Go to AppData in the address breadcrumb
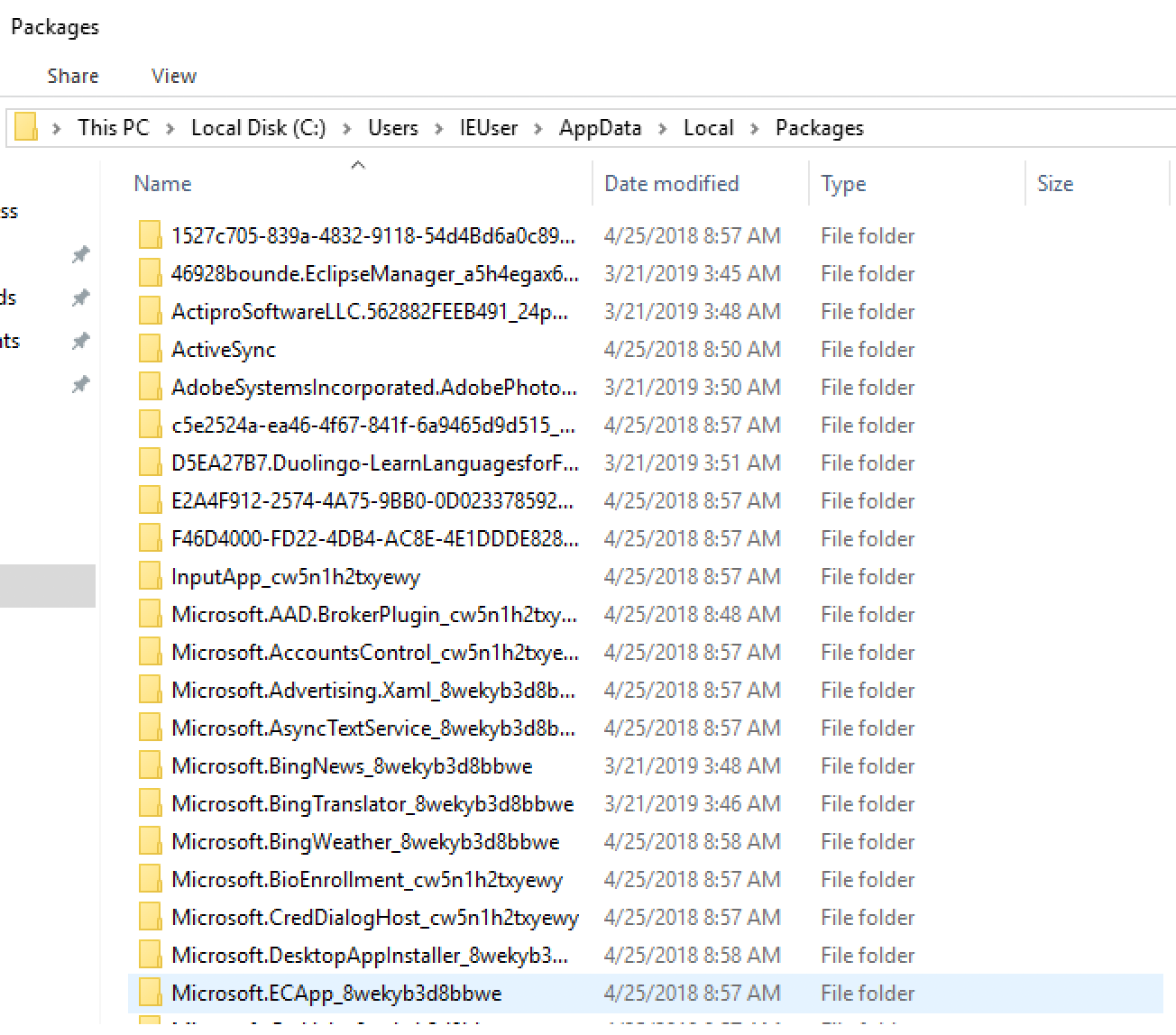 click(601, 128)
